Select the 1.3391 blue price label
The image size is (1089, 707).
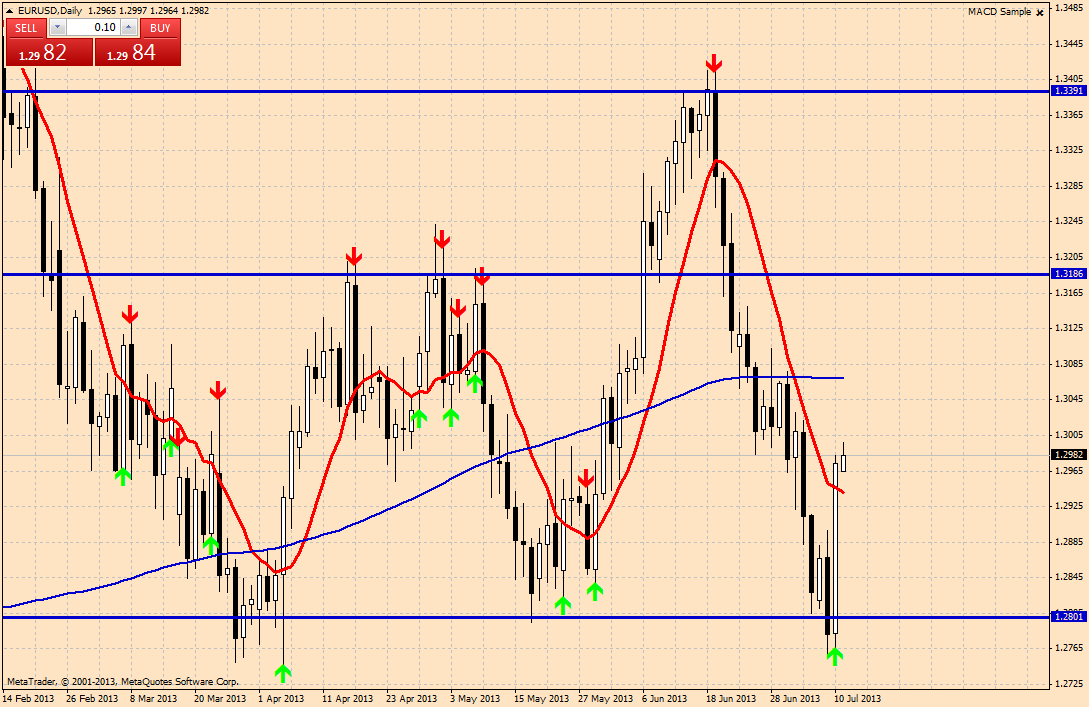point(1069,91)
